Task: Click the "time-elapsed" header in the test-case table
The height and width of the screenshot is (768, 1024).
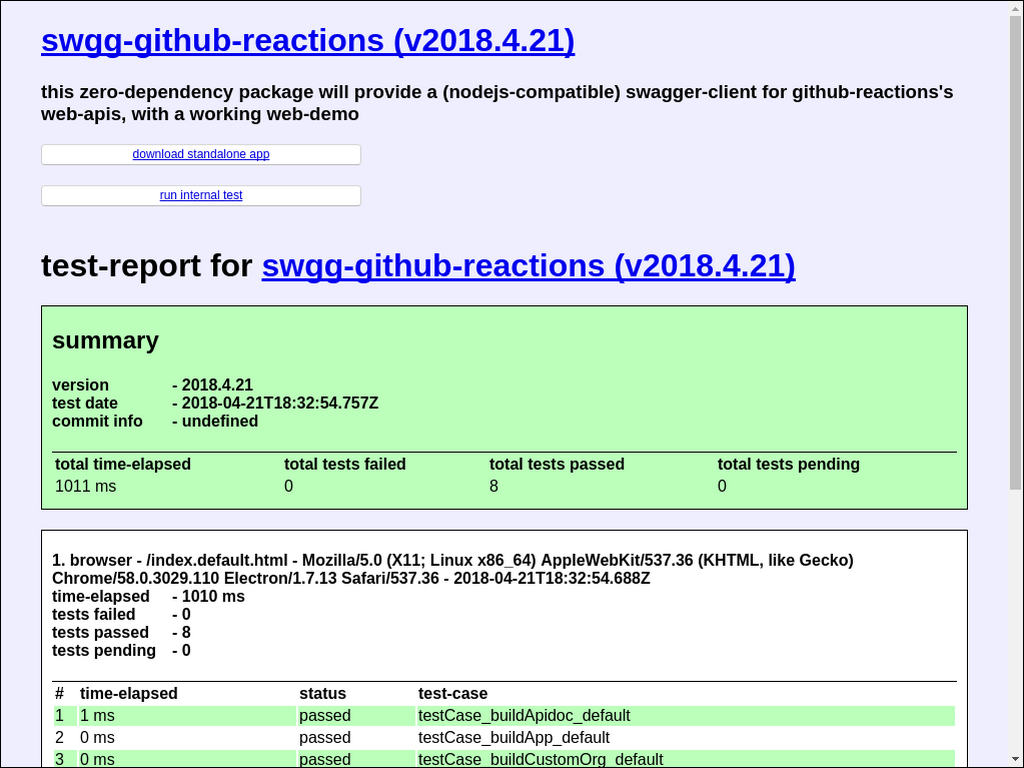Action: [x=129, y=694]
